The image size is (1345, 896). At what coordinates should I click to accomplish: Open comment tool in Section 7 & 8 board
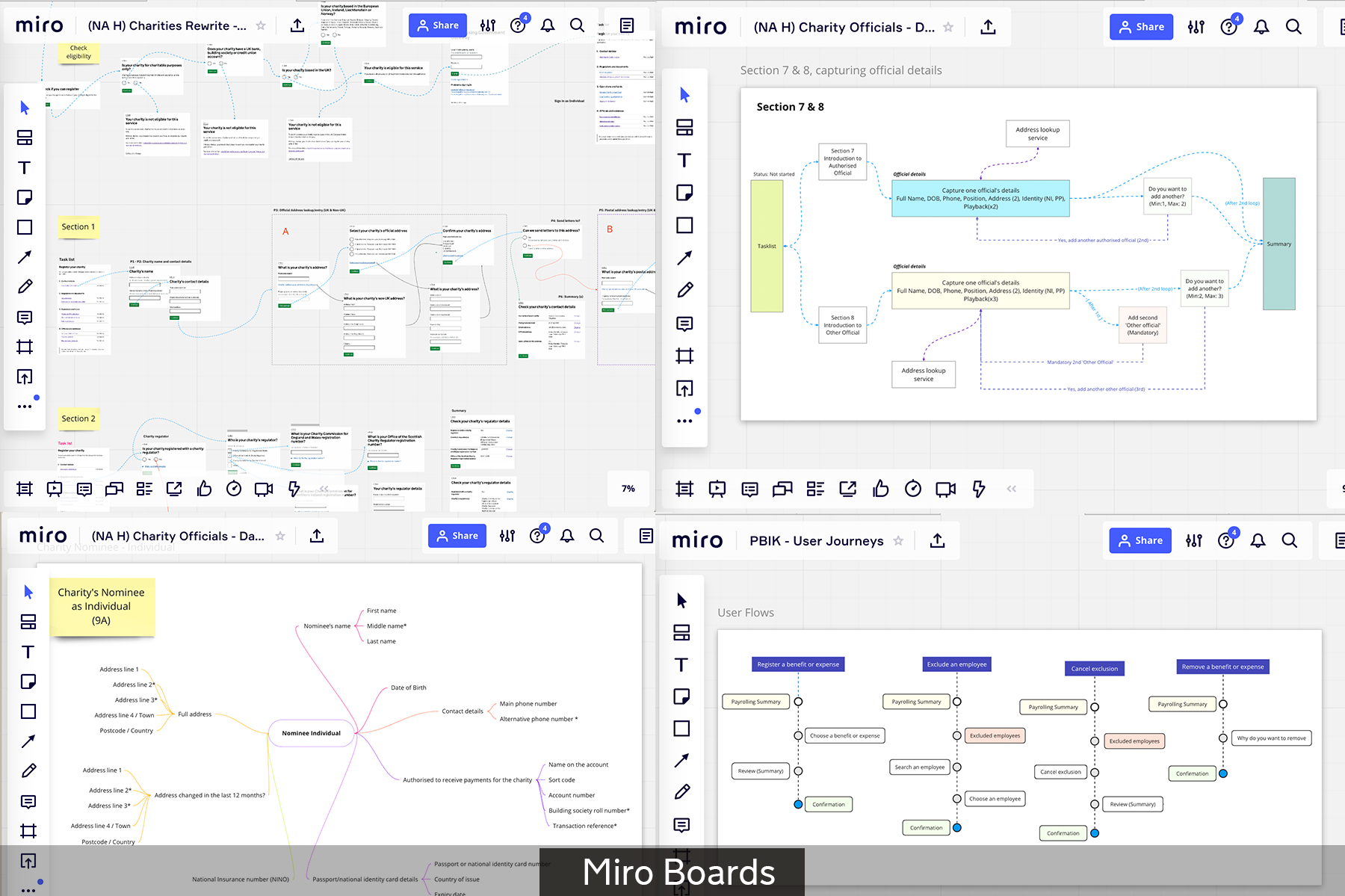tap(684, 324)
